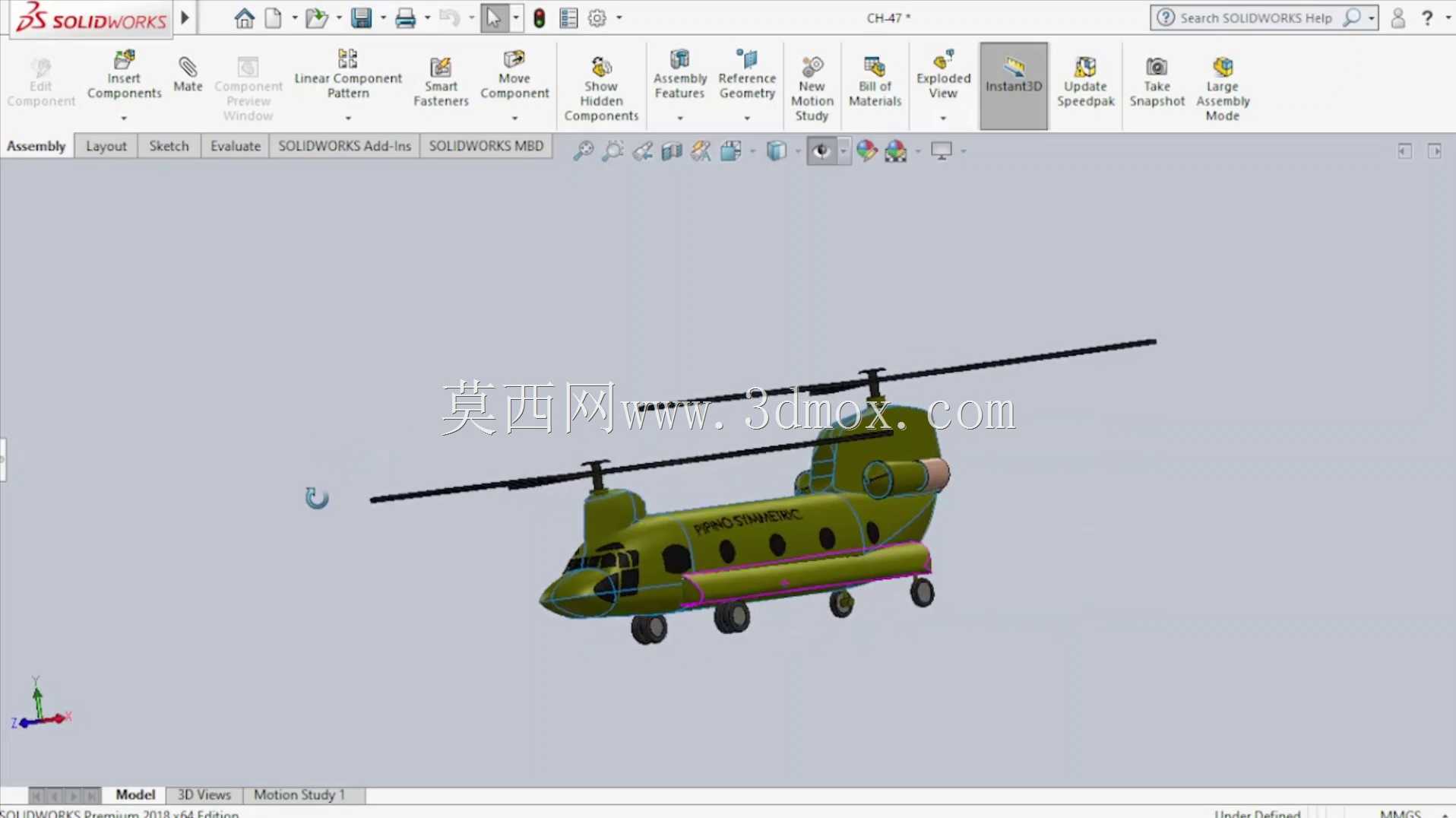
Task: Click Update Speedpak
Action: tap(1085, 82)
